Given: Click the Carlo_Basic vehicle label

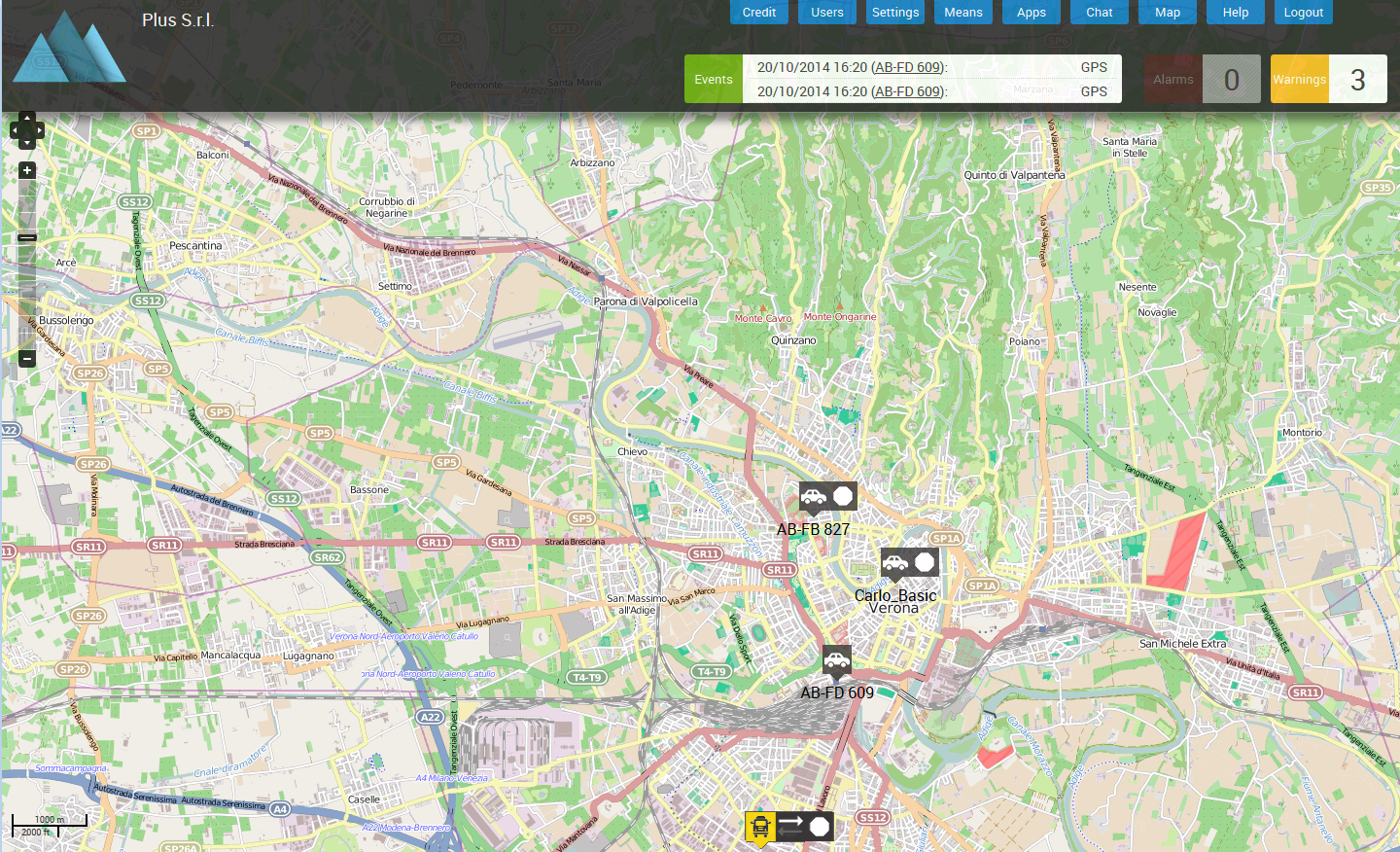Looking at the screenshot, I should pyautogui.click(x=895, y=595).
